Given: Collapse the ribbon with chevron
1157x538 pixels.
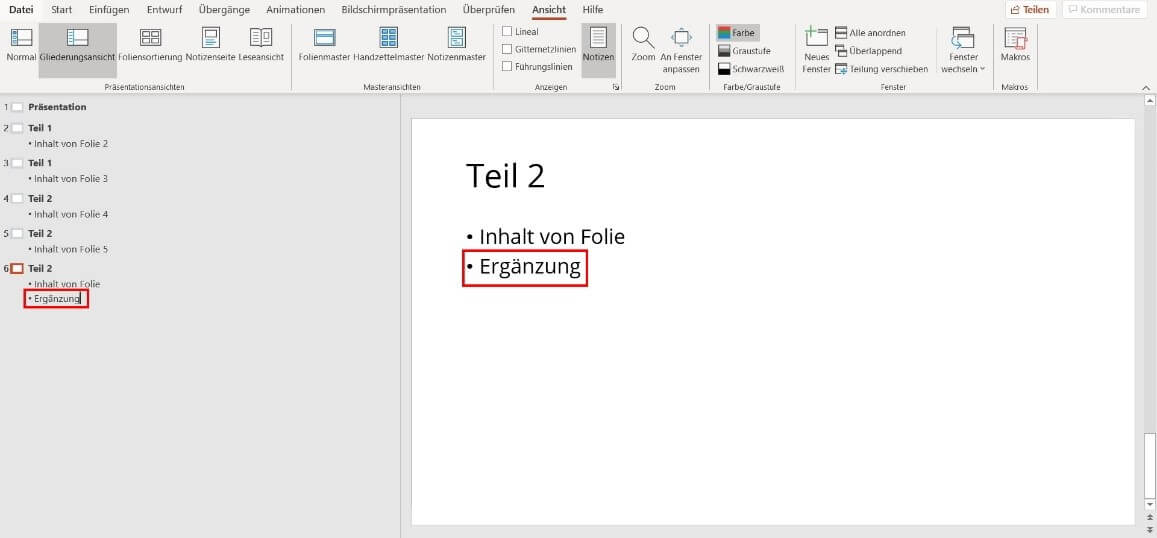Looking at the screenshot, I should (1146, 87).
